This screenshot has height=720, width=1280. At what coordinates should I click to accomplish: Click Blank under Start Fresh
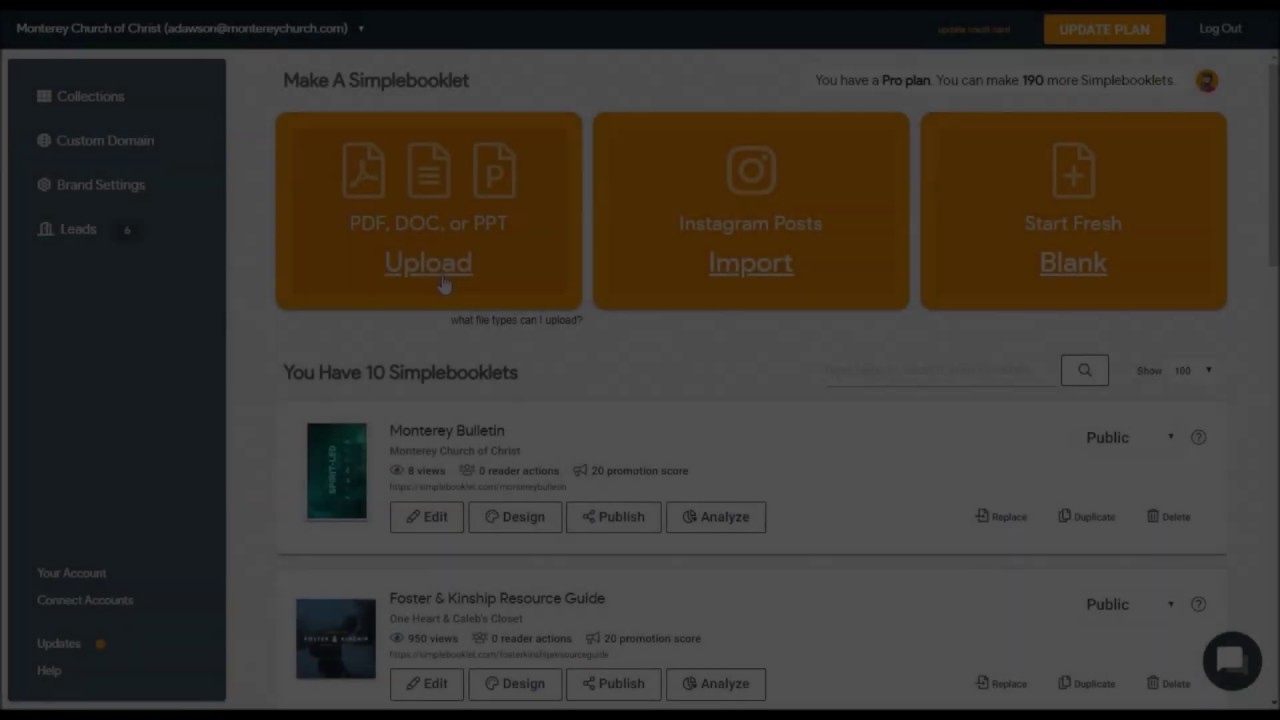1073,262
